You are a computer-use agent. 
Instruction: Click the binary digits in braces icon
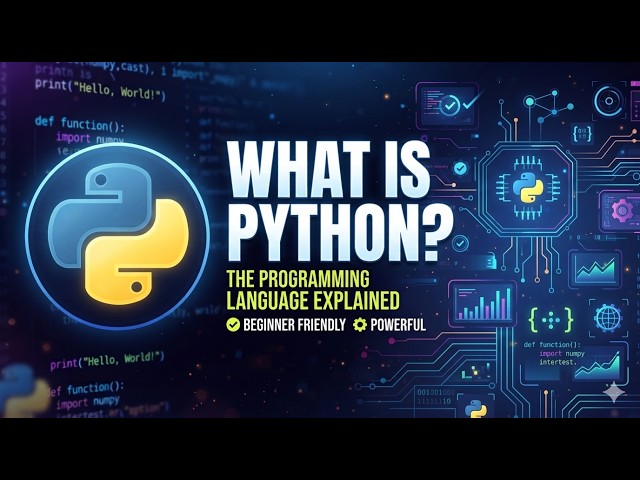pos(582,133)
